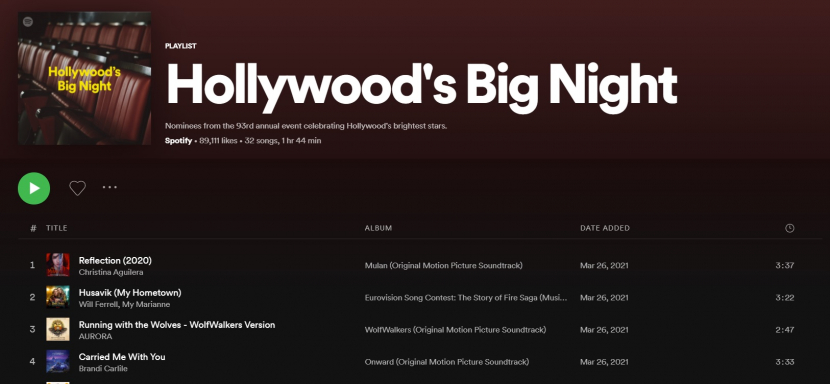This screenshot has width=830, height=384.
Task: Click the Running with the Wolves thumbnail
Action: coord(58,329)
